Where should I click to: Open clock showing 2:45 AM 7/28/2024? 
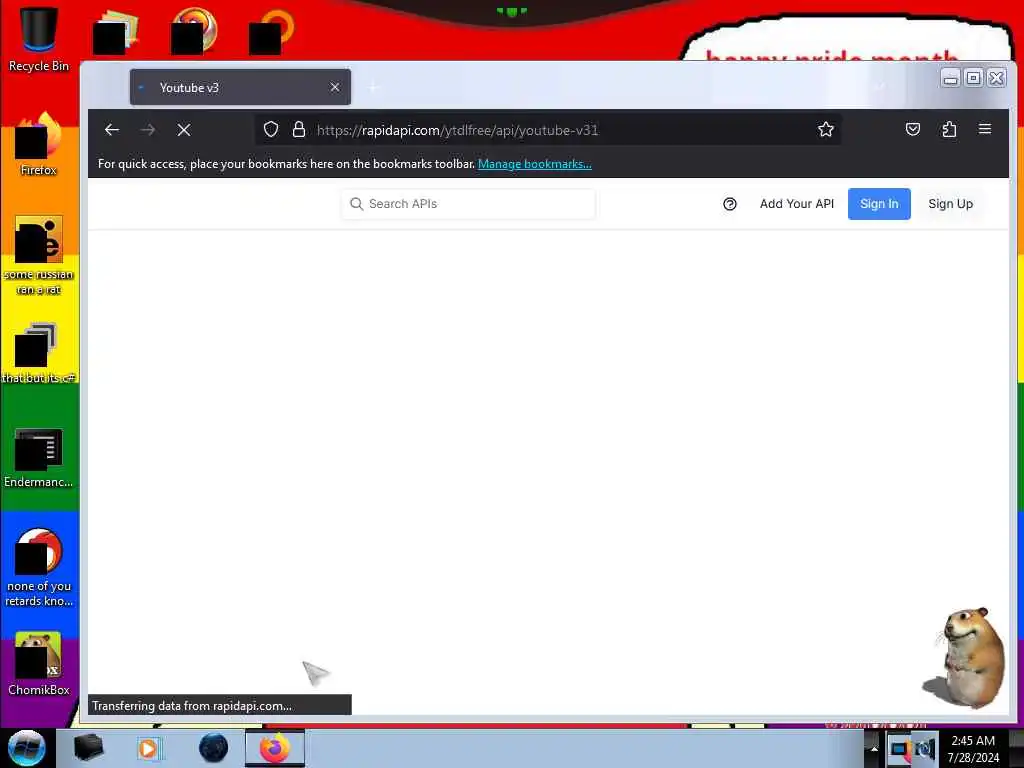[973, 748]
